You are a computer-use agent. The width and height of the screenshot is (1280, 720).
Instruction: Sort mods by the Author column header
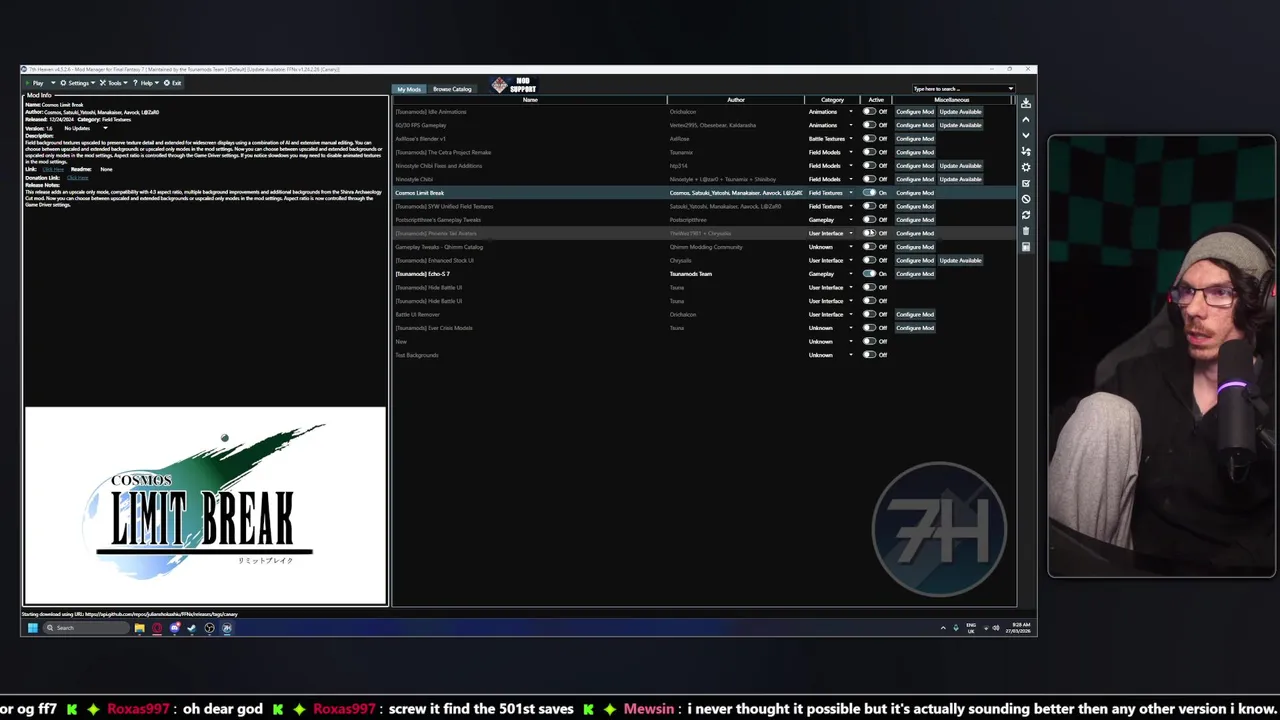click(736, 100)
